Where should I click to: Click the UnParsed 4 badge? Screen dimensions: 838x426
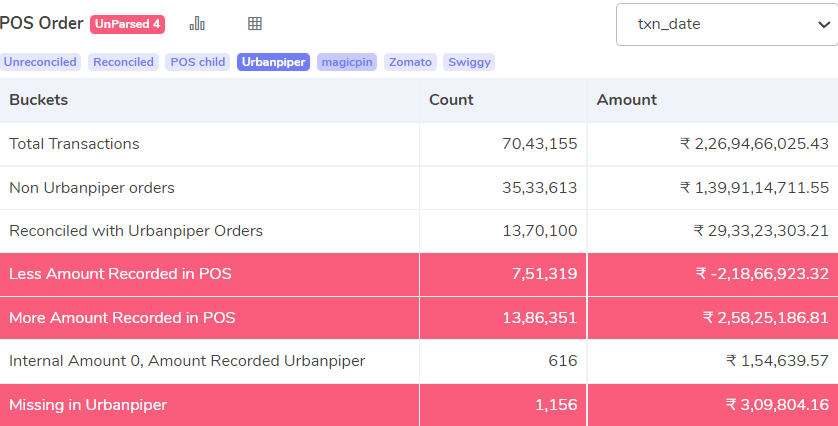[127, 24]
